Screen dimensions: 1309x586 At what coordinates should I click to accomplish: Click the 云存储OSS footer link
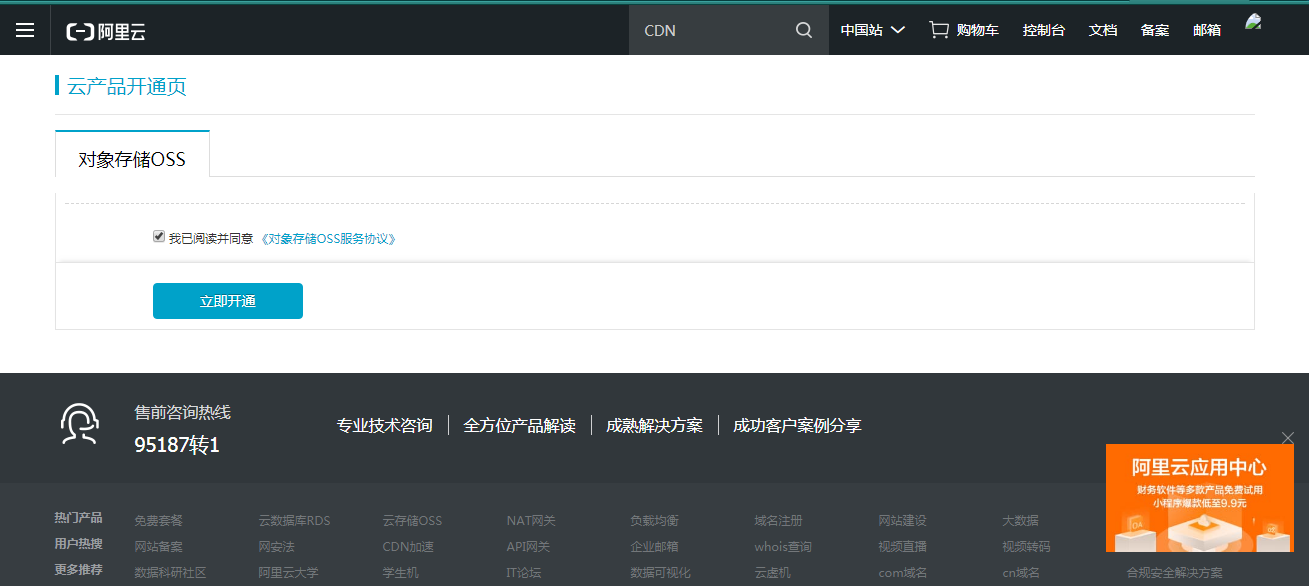point(412,521)
